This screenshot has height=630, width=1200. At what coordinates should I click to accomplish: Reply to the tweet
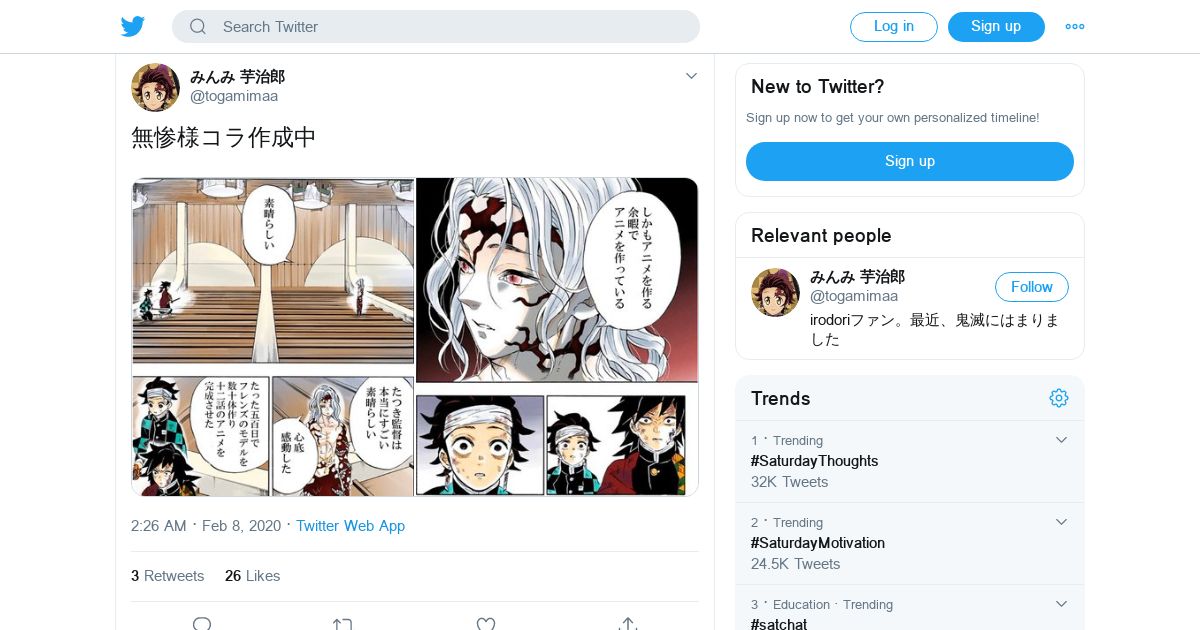pyautogui.click(x=201, y=623)
